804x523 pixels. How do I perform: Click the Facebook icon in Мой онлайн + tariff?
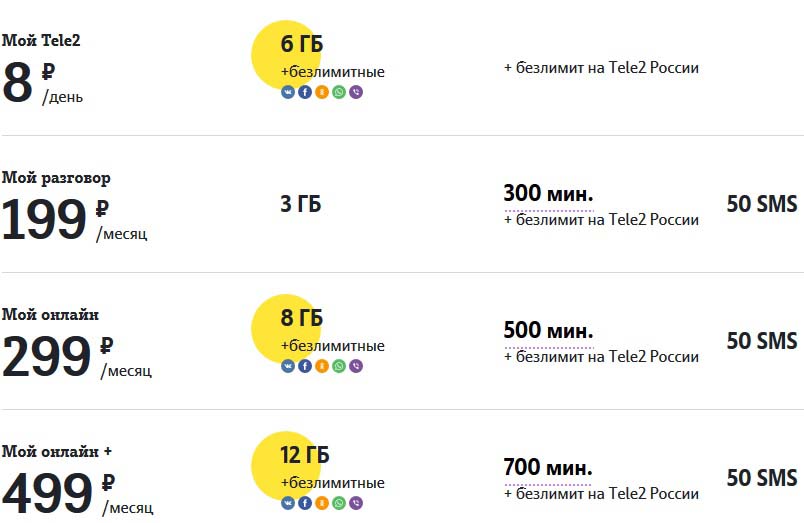[305, 503]
